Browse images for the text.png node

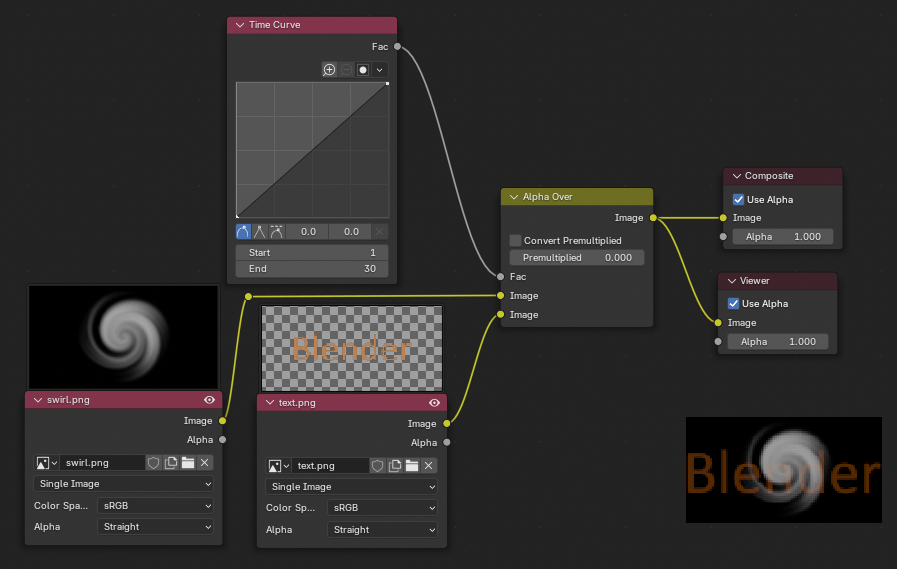click(x=279, y=465)
